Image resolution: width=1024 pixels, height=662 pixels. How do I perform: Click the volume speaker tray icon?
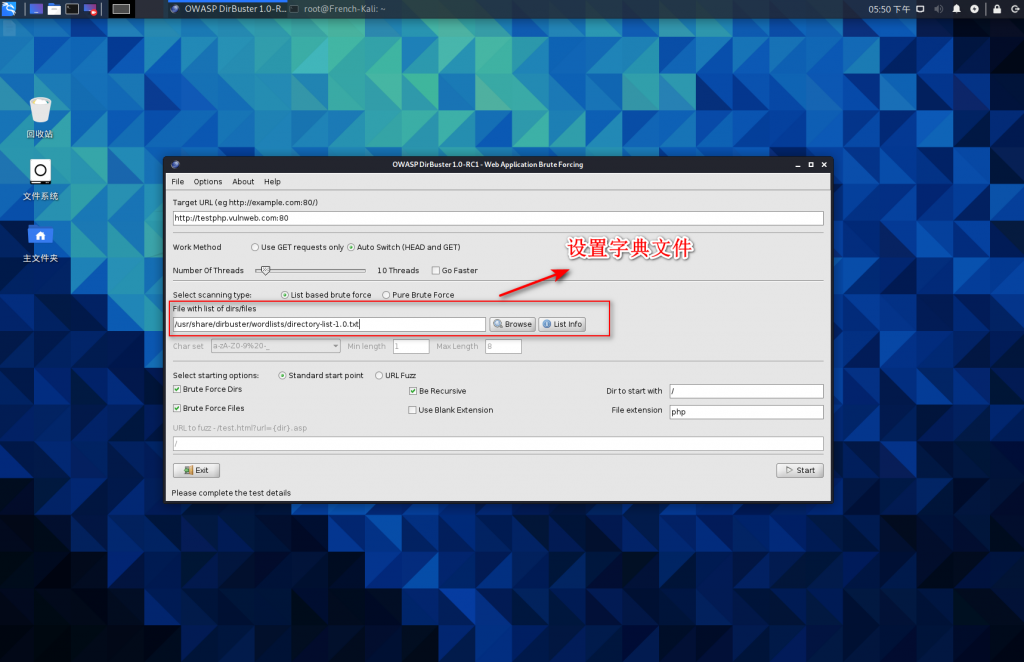click(x=938, y=9)
